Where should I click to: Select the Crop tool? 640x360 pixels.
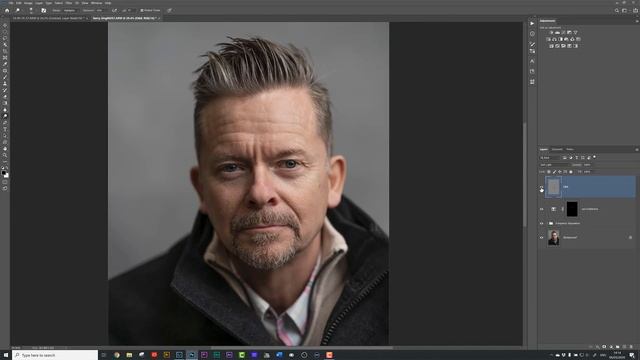click(x=5, y=51)
